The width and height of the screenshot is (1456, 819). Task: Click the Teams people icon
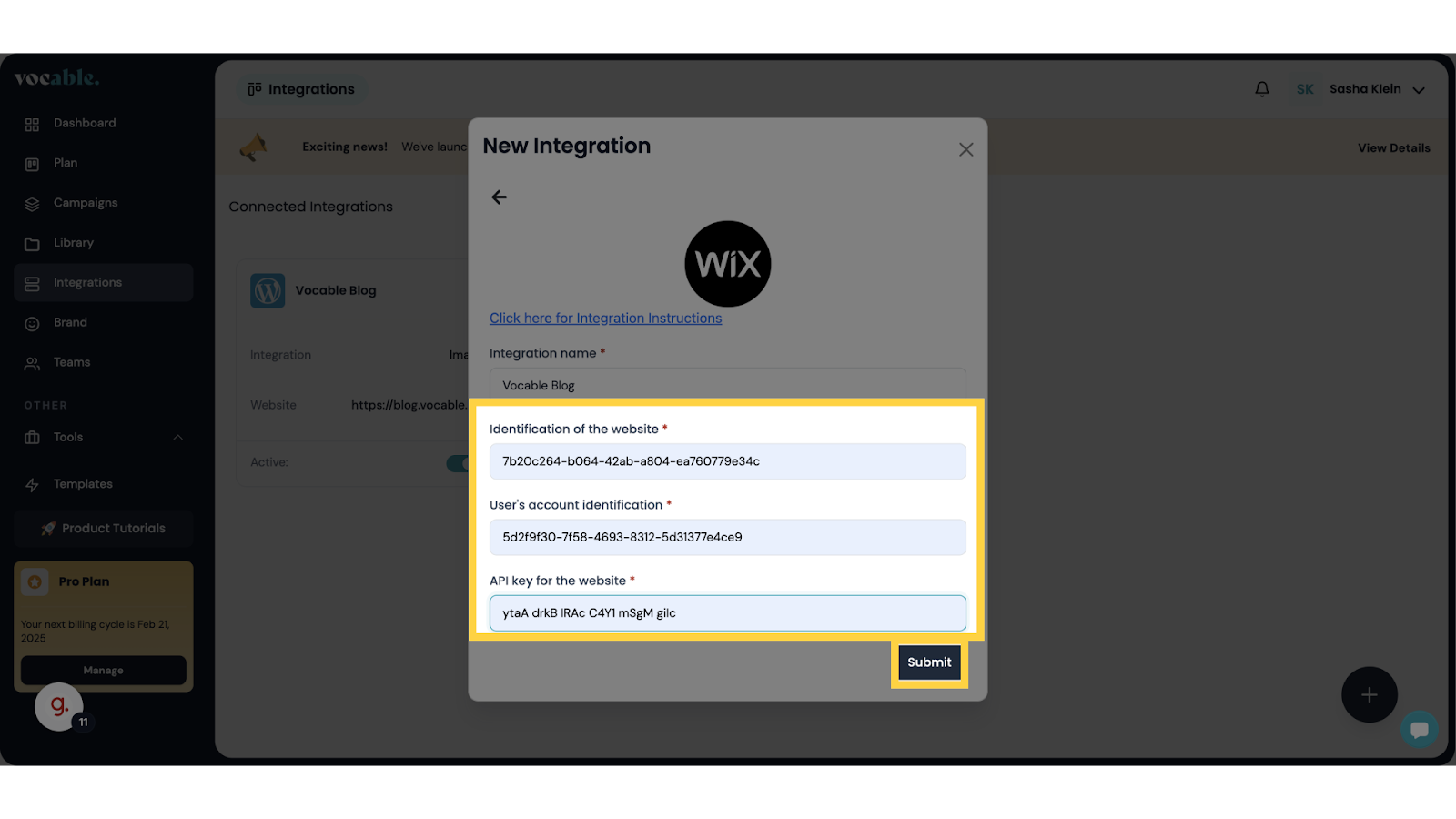click(32, 364)
